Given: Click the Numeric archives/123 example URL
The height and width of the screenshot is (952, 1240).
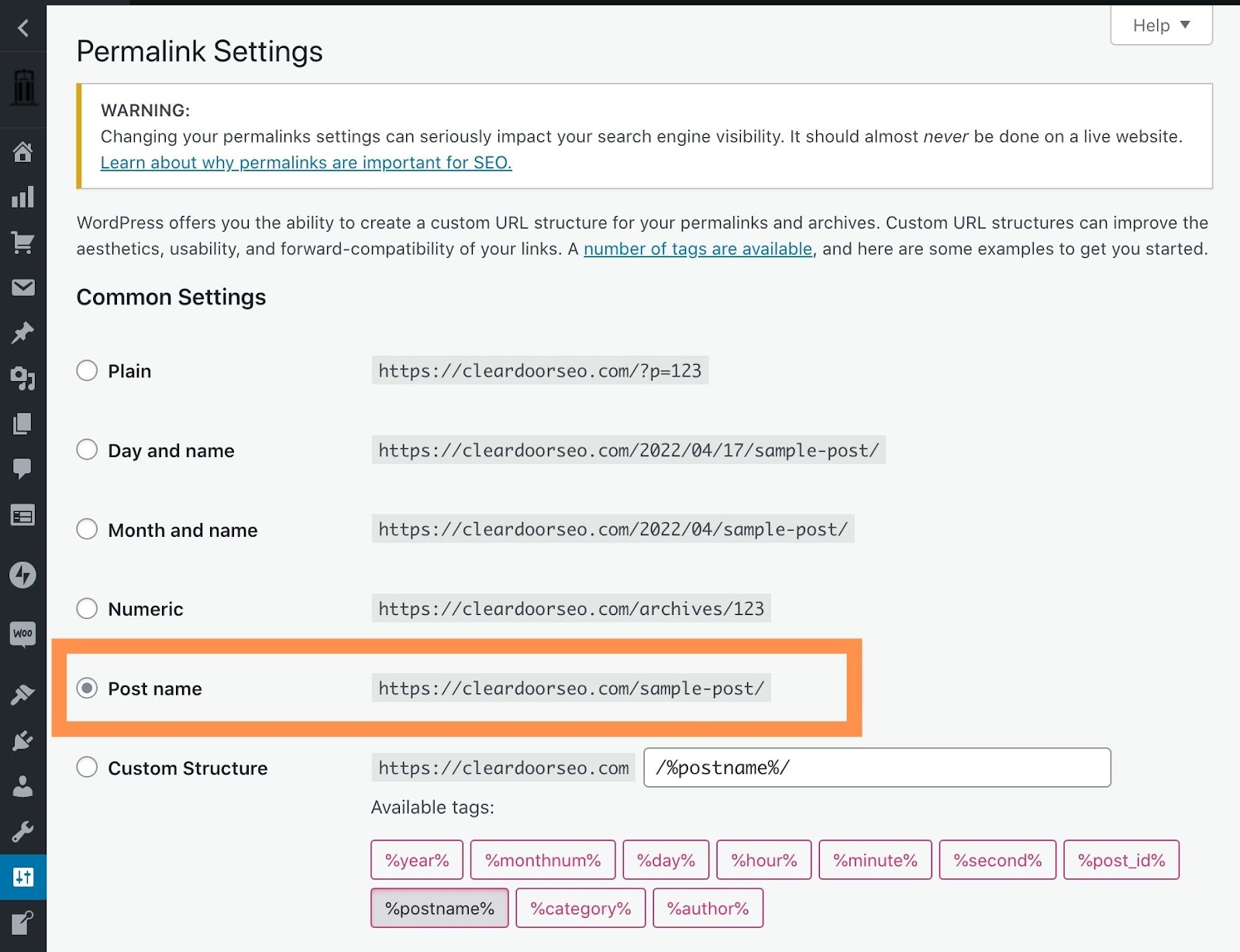Looking at the screenshot, I should (x=571, y=609).
